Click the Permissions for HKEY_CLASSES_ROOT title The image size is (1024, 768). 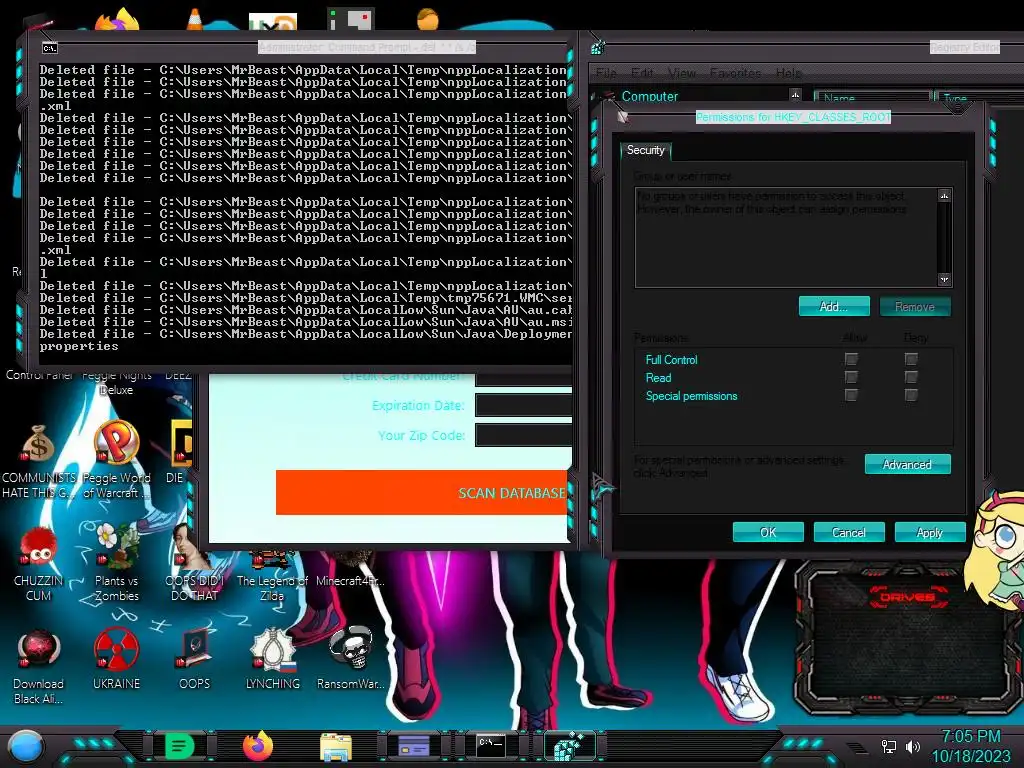pos(793,117)
